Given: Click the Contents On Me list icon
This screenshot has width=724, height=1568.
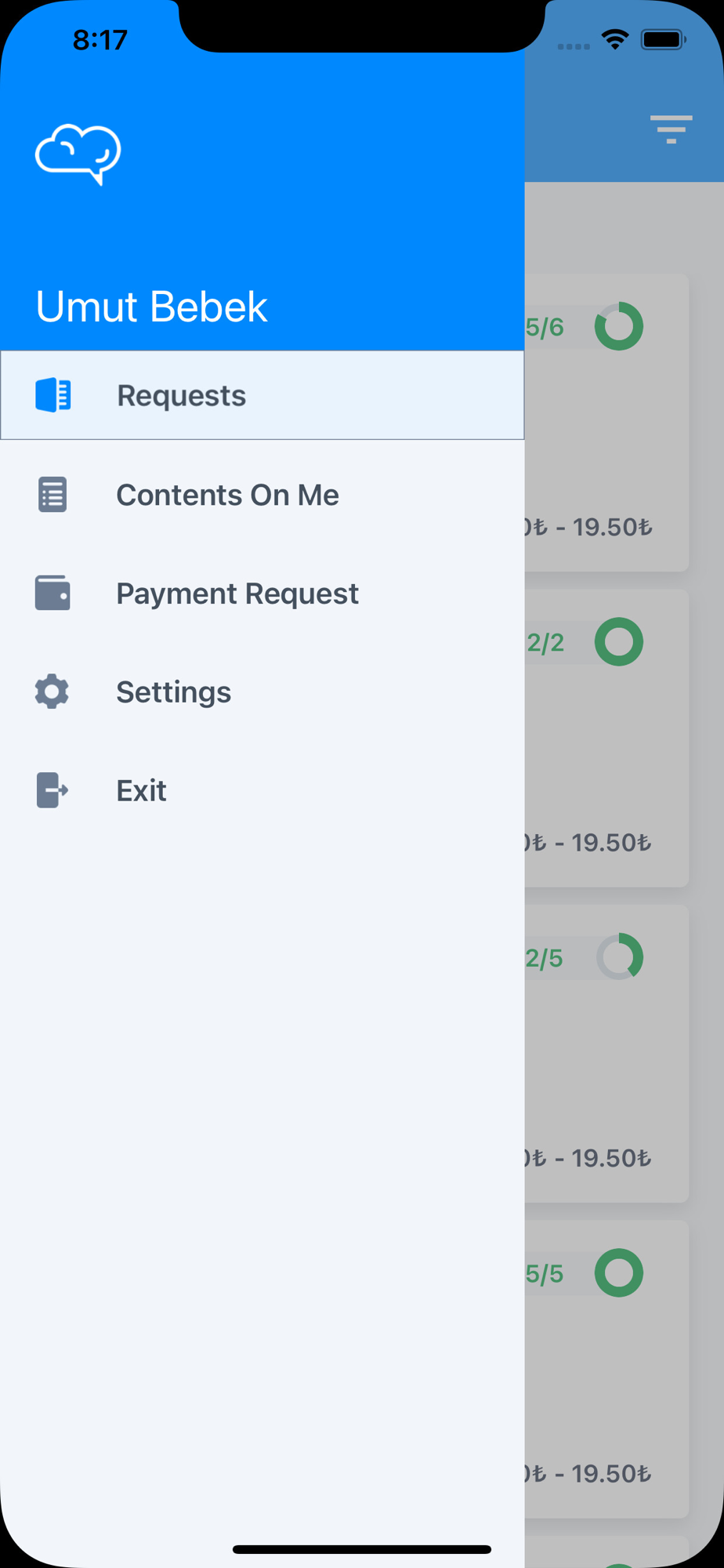Looking at the screenshot, I should click(x=52, y=495).
